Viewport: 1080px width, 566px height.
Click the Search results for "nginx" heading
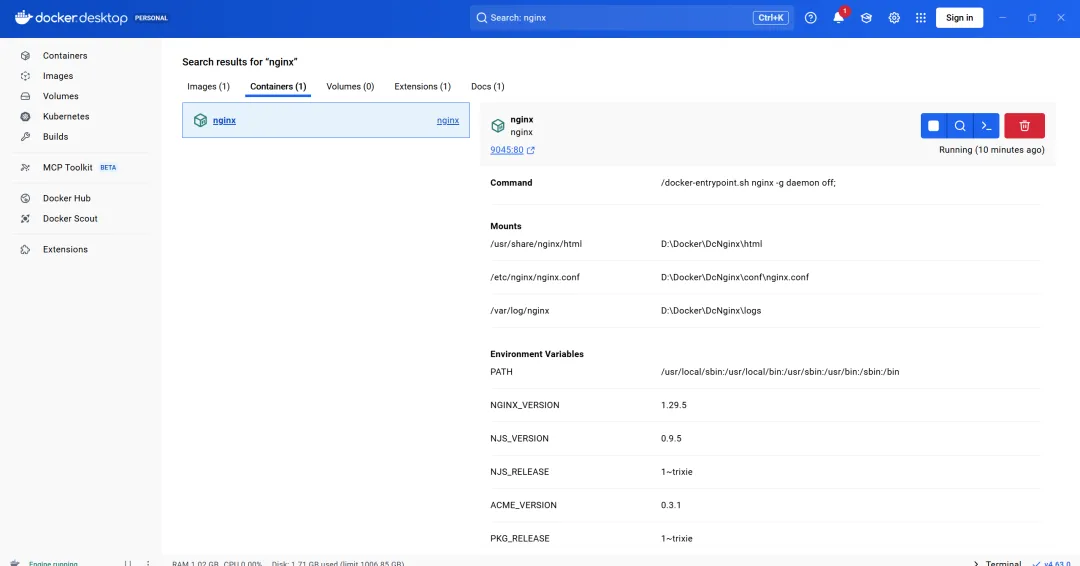[240, 62]
